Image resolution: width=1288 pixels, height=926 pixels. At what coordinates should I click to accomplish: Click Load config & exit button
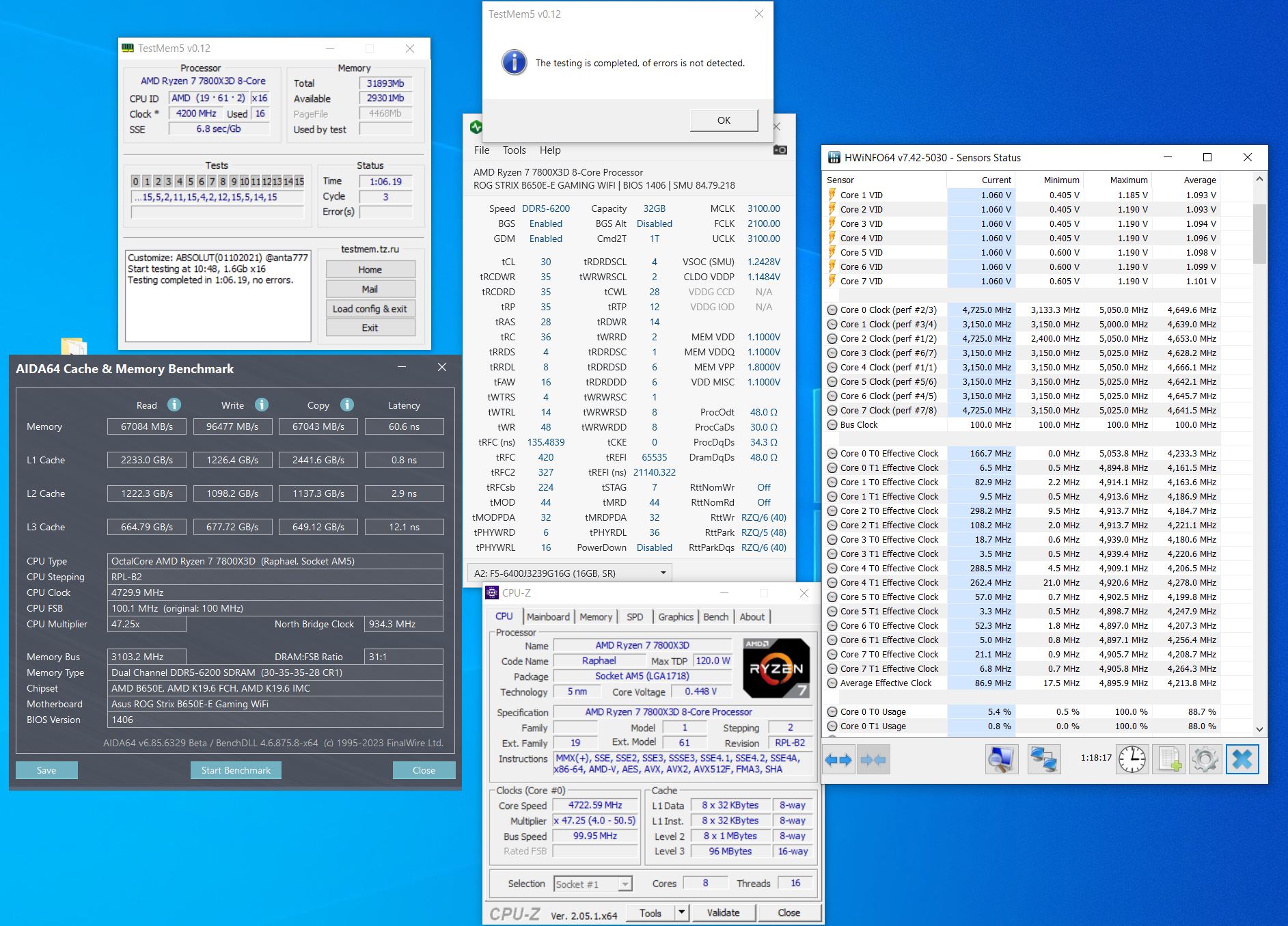click(370, 308)
